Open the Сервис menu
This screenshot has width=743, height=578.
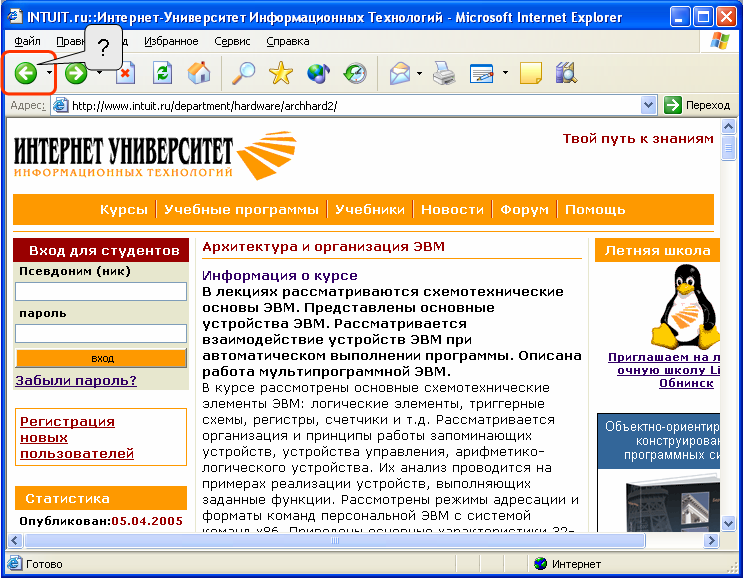(x=232, y=41)
